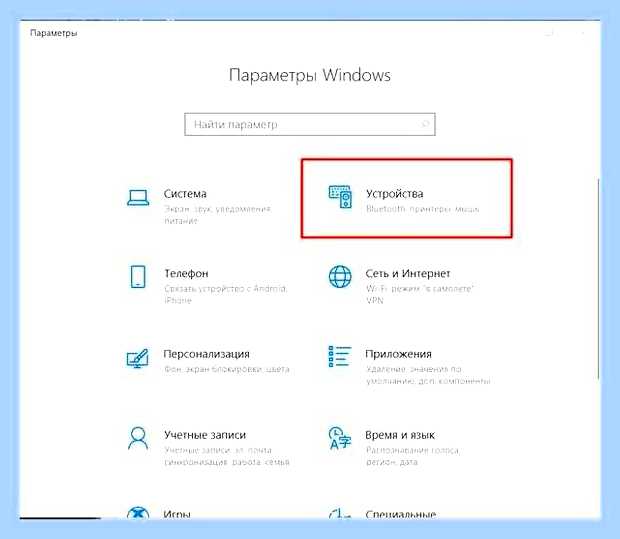
Task: Click the Экран, звук, уведомления description
Action: (x=217, y=215)
